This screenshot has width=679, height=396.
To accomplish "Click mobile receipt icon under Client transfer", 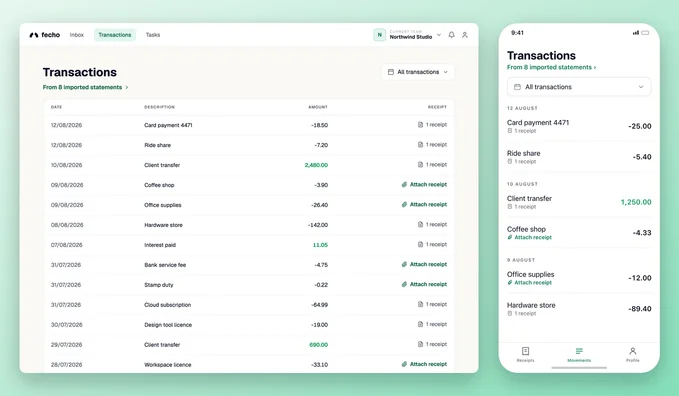I will pos(510,207).
